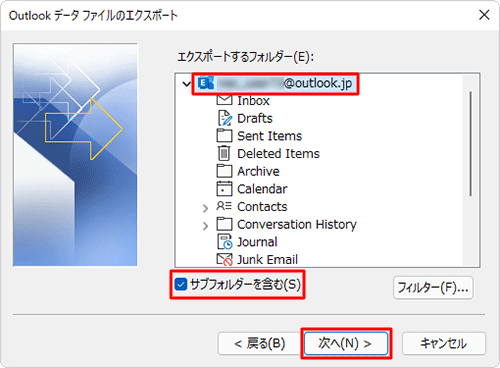Click the Archive folder icon
Image resolution: width=500 pixels, height=368 pixels.
point(224,171)
